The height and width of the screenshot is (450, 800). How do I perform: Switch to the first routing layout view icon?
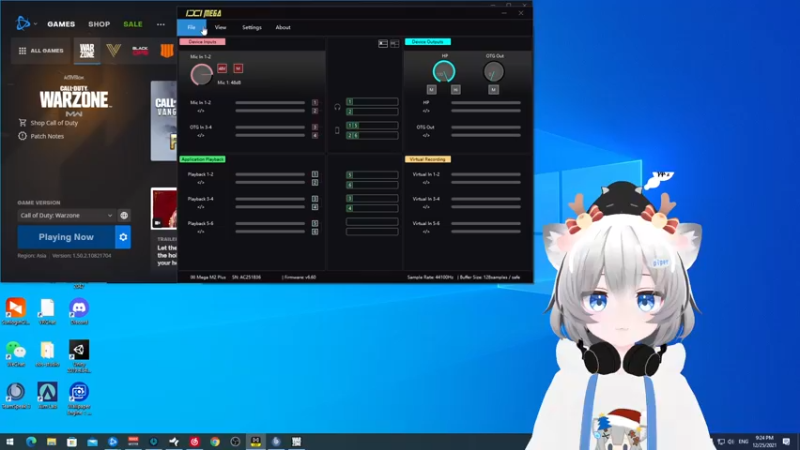383,44
